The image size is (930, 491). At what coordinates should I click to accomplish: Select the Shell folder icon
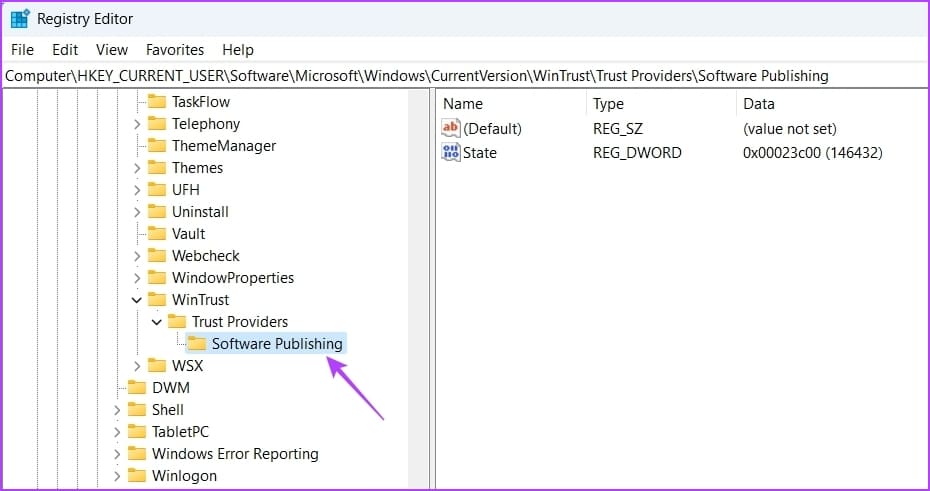tap(137, 409)
